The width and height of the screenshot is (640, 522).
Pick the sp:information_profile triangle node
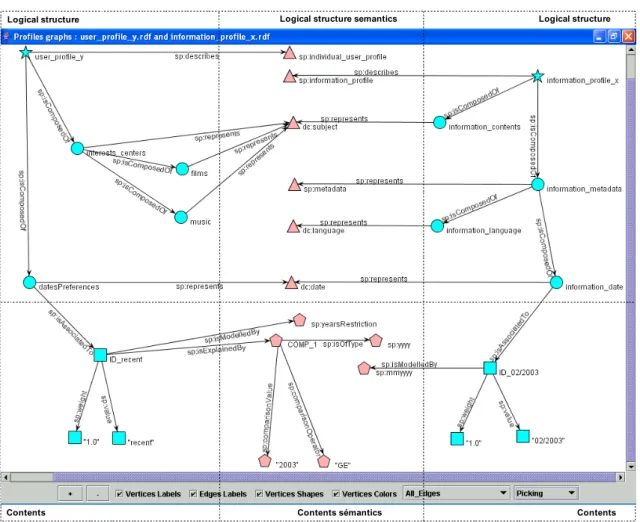pos(289,76)
